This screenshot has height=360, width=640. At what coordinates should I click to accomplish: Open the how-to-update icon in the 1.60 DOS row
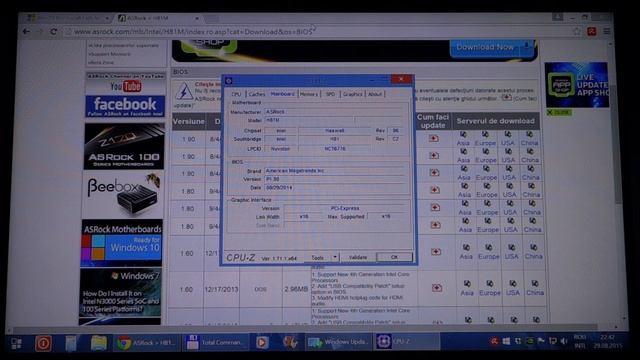[437, 288]
